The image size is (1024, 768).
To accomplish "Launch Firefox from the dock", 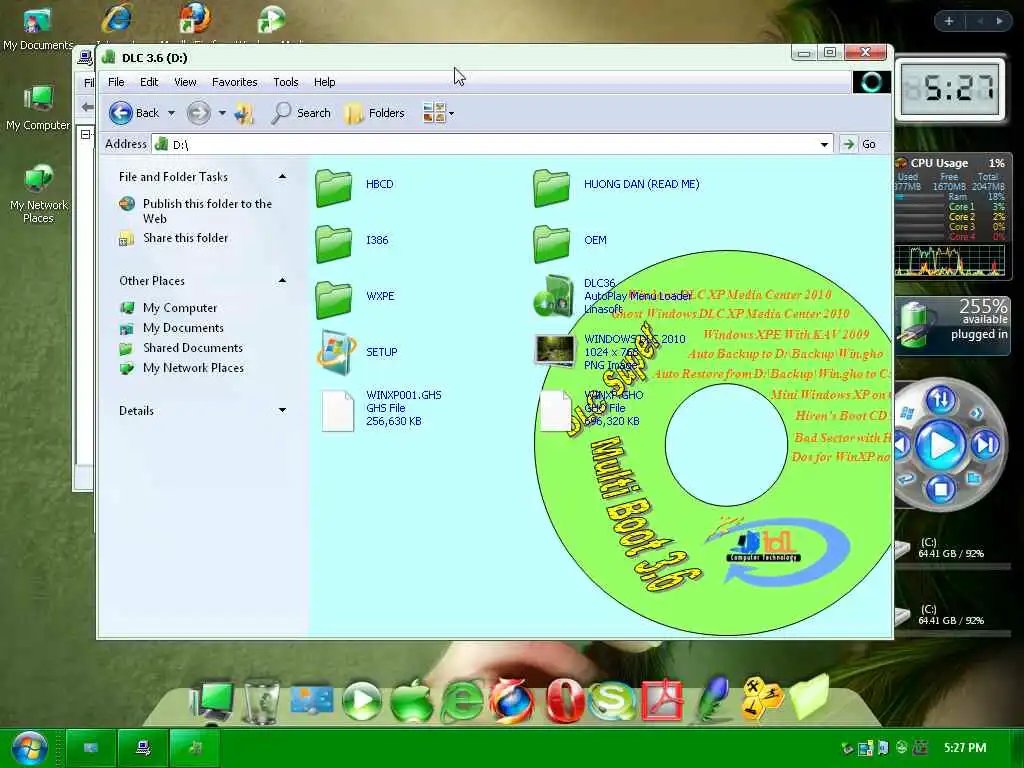I will 512,701.
